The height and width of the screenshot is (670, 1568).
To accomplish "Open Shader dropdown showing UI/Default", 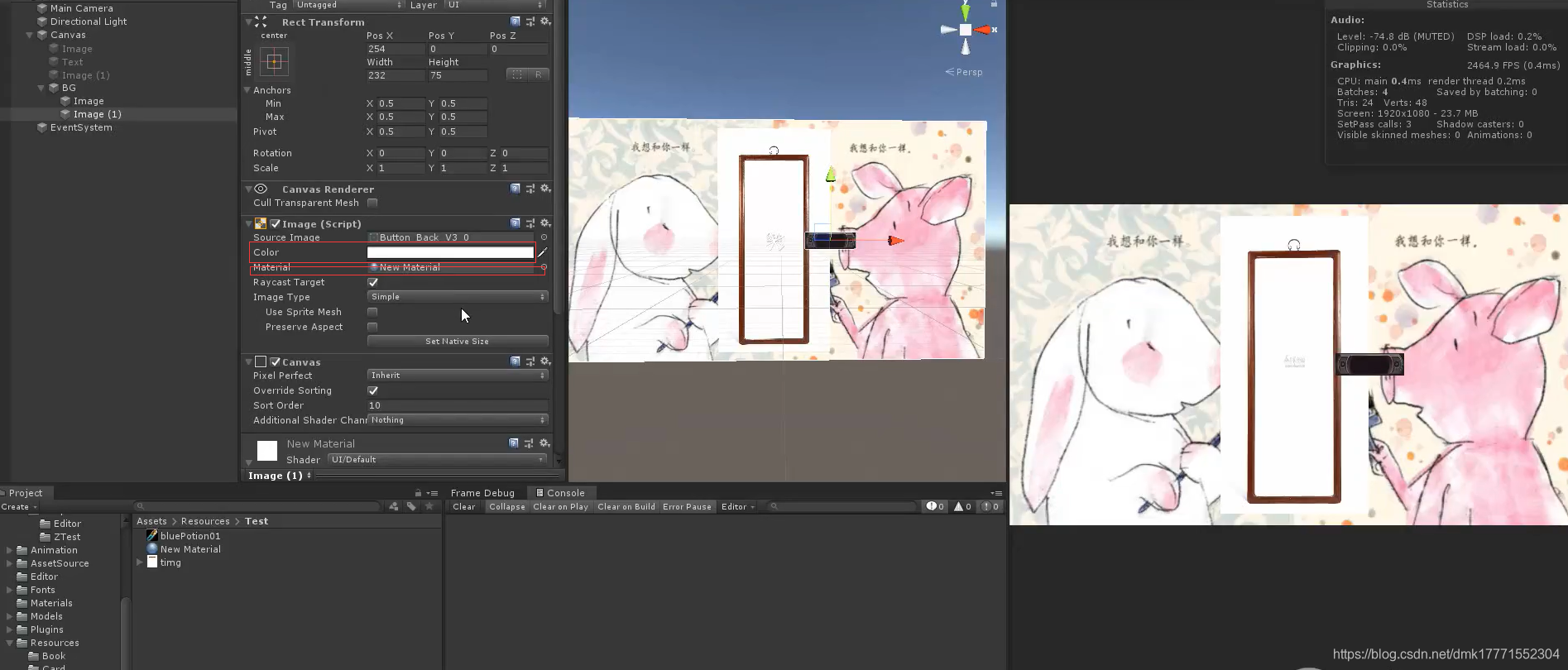I will pos(438,459).
